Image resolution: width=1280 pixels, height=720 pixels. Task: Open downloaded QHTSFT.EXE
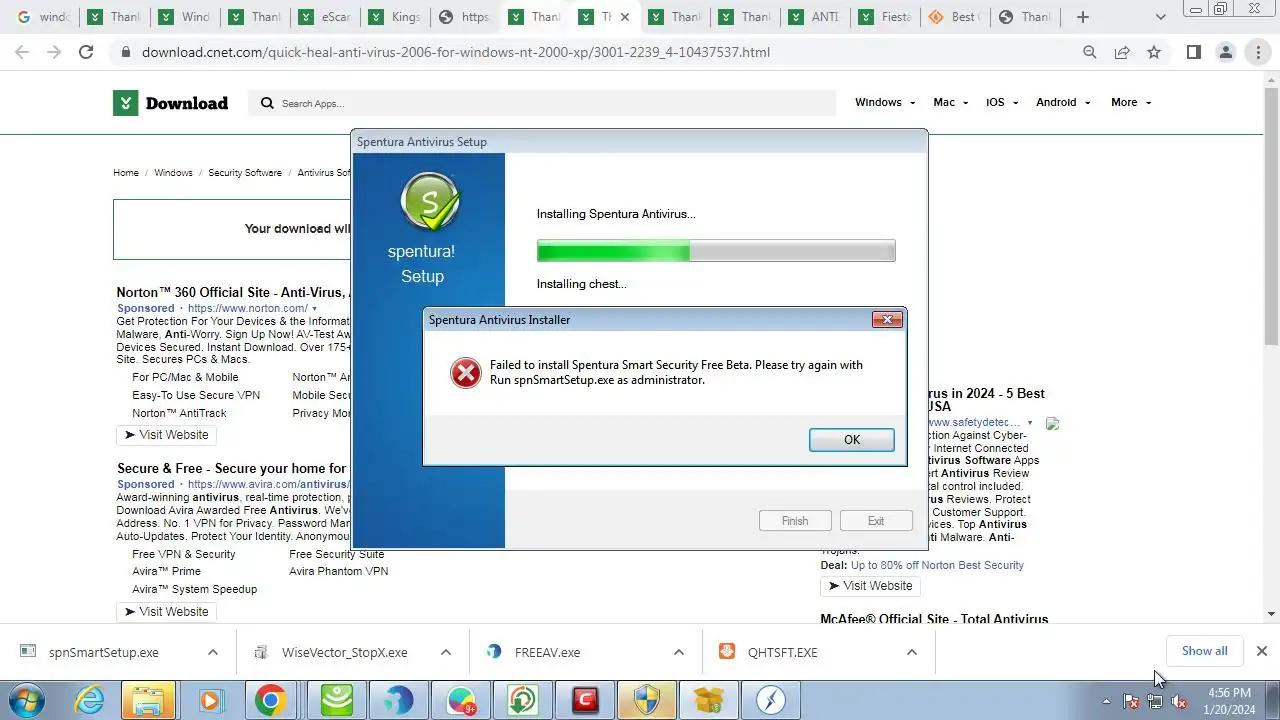tap(782, 652)
